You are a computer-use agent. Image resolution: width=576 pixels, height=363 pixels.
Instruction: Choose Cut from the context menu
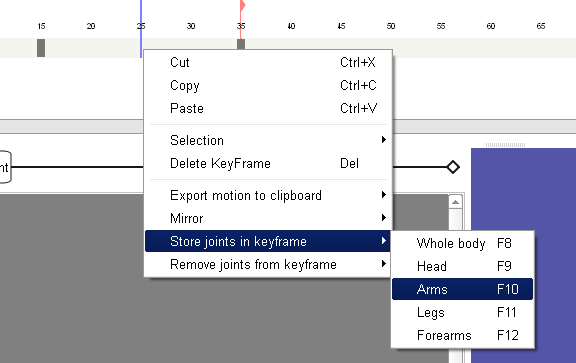[268, 62]
